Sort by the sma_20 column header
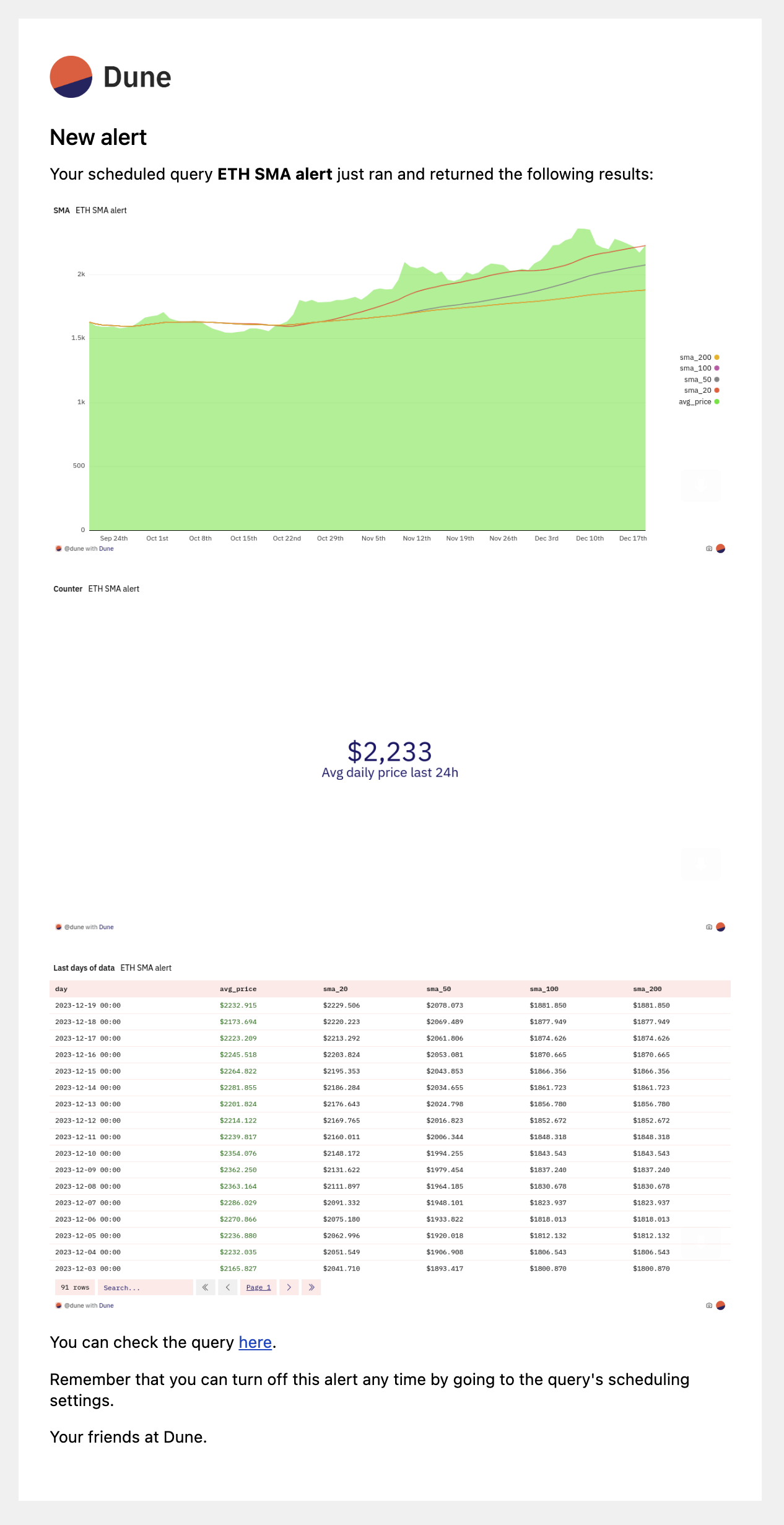This screenshot has height=1525, width=784. (335, 989)
